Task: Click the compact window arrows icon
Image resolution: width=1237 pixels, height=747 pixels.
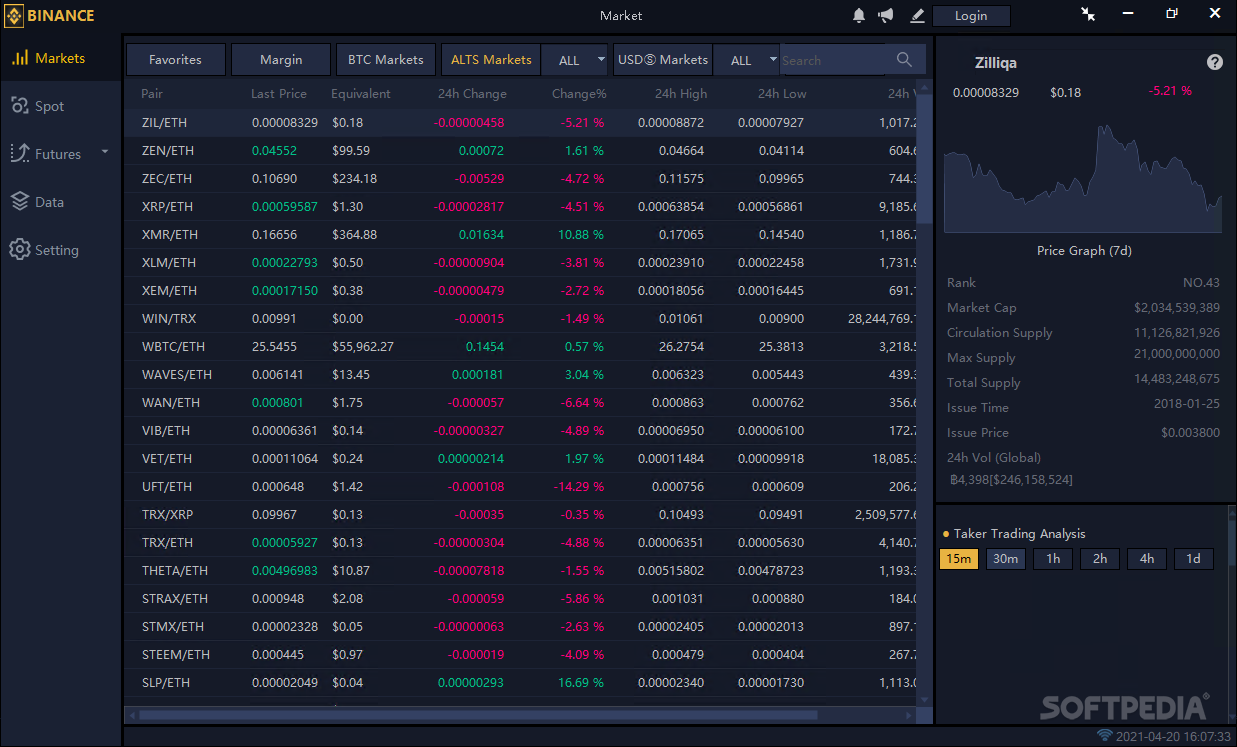Action: (x=1089, y=14)
